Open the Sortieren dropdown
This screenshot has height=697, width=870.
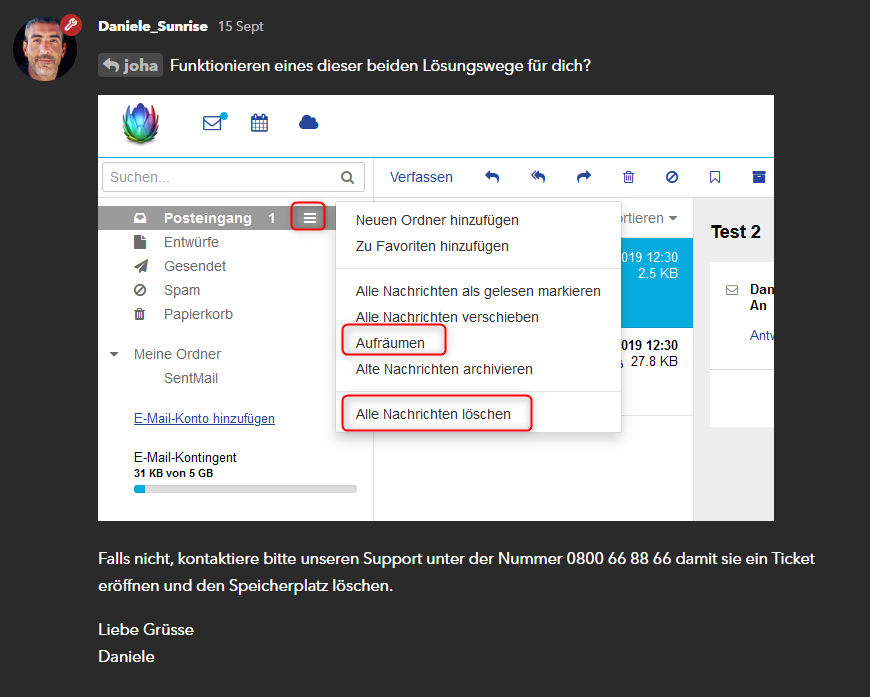[648, 218]
